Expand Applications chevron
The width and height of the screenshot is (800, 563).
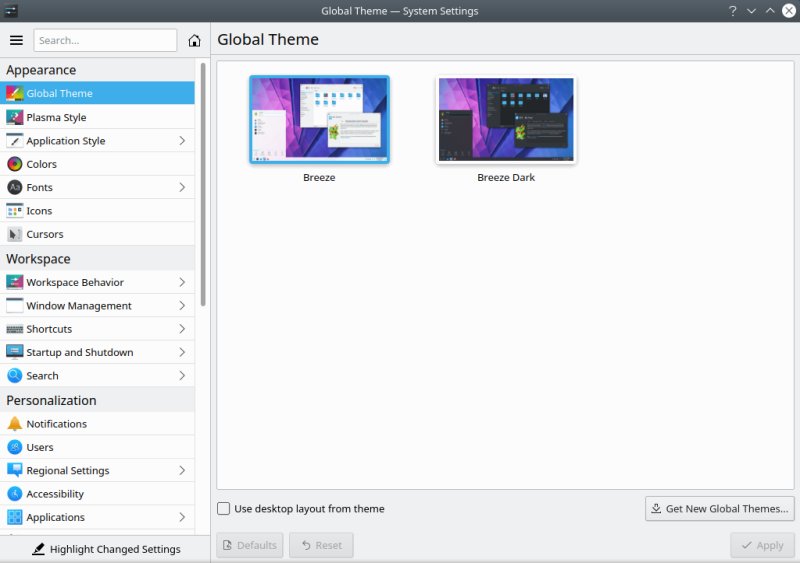[x=182, y=517]
